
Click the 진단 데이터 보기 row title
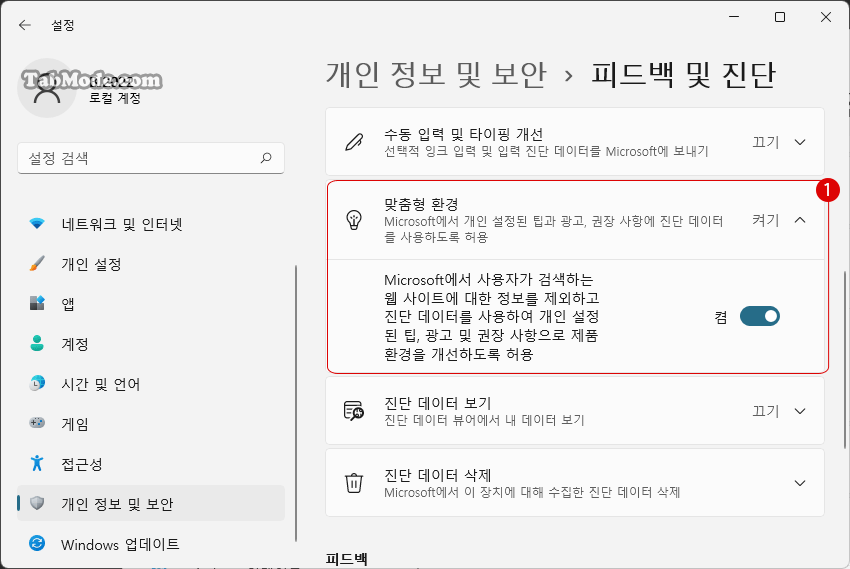(x=437, y=403)
